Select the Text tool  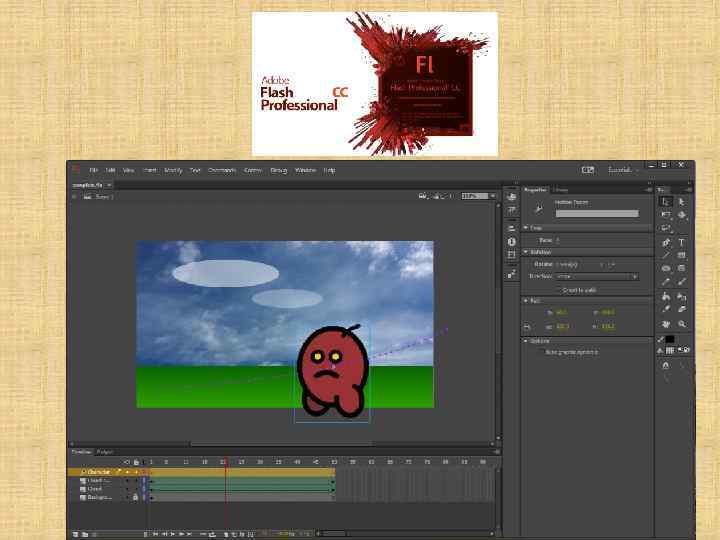pyautogui.click(x=682, y=242)
